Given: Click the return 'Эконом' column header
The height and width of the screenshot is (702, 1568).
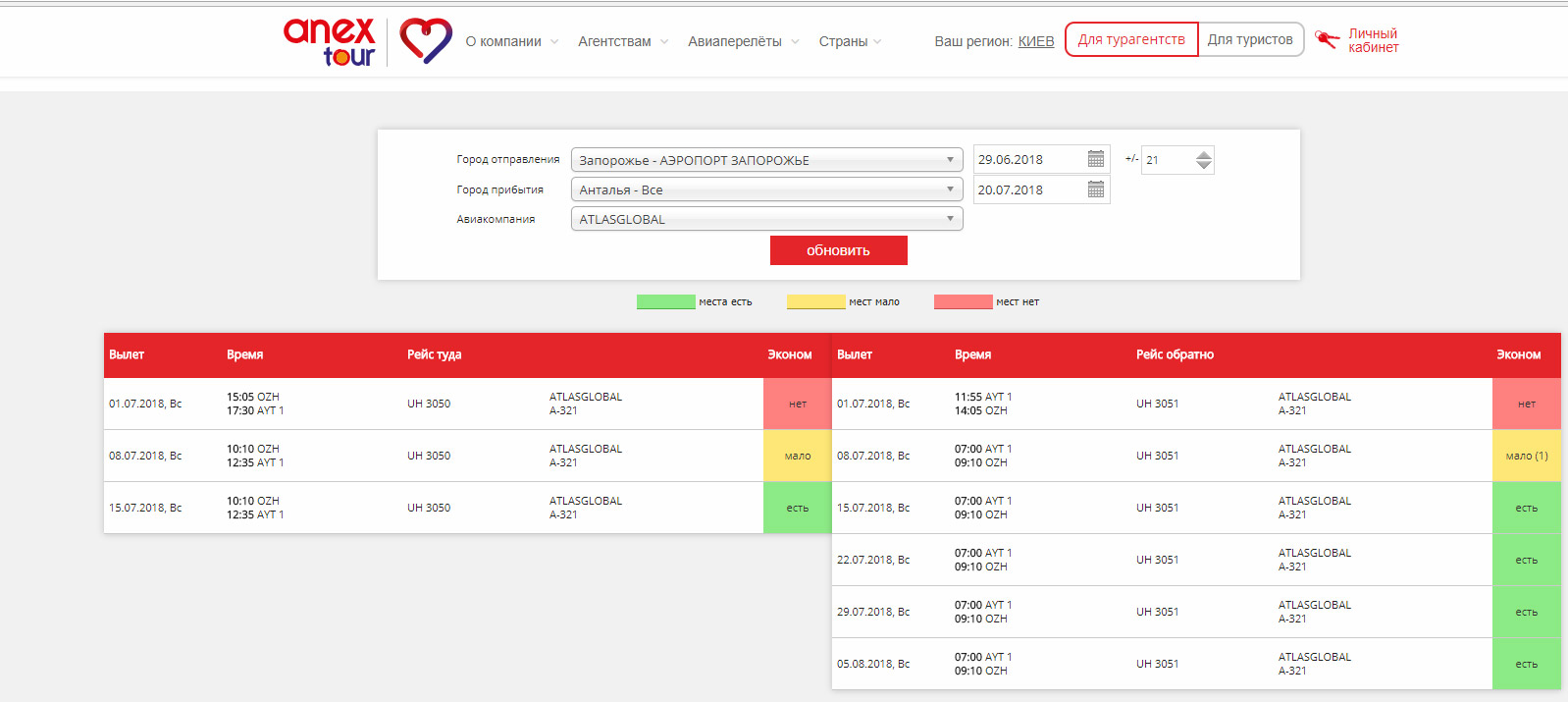Looking at the screenshot, I should (1519, 354).
